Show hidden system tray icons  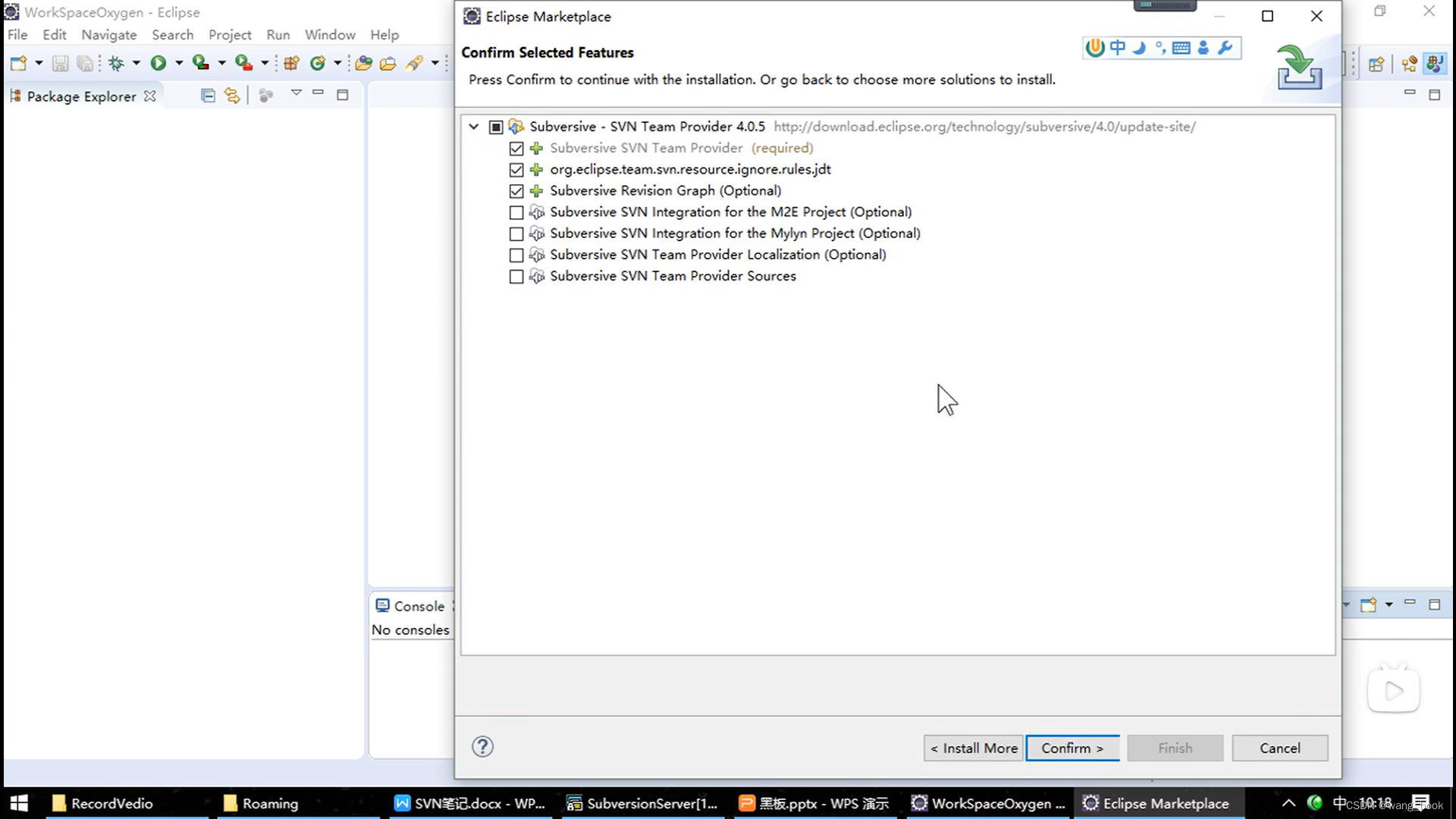tap(1288, 803)
